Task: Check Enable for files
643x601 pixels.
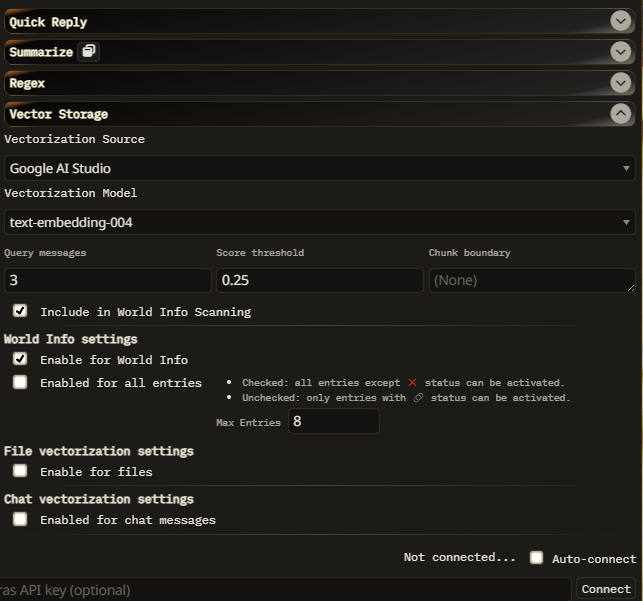Action: [20, 471]
